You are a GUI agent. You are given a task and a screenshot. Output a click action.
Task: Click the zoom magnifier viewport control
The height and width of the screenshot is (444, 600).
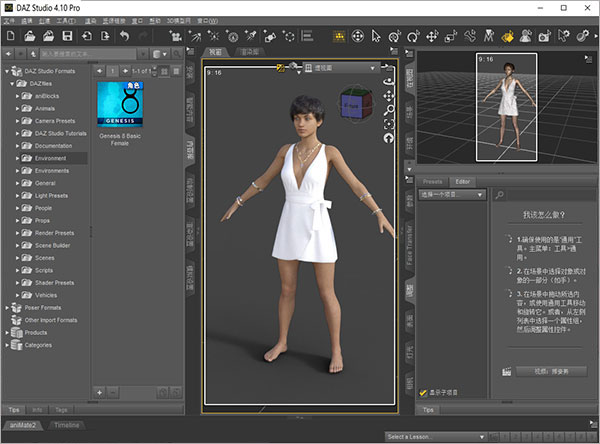389,110
